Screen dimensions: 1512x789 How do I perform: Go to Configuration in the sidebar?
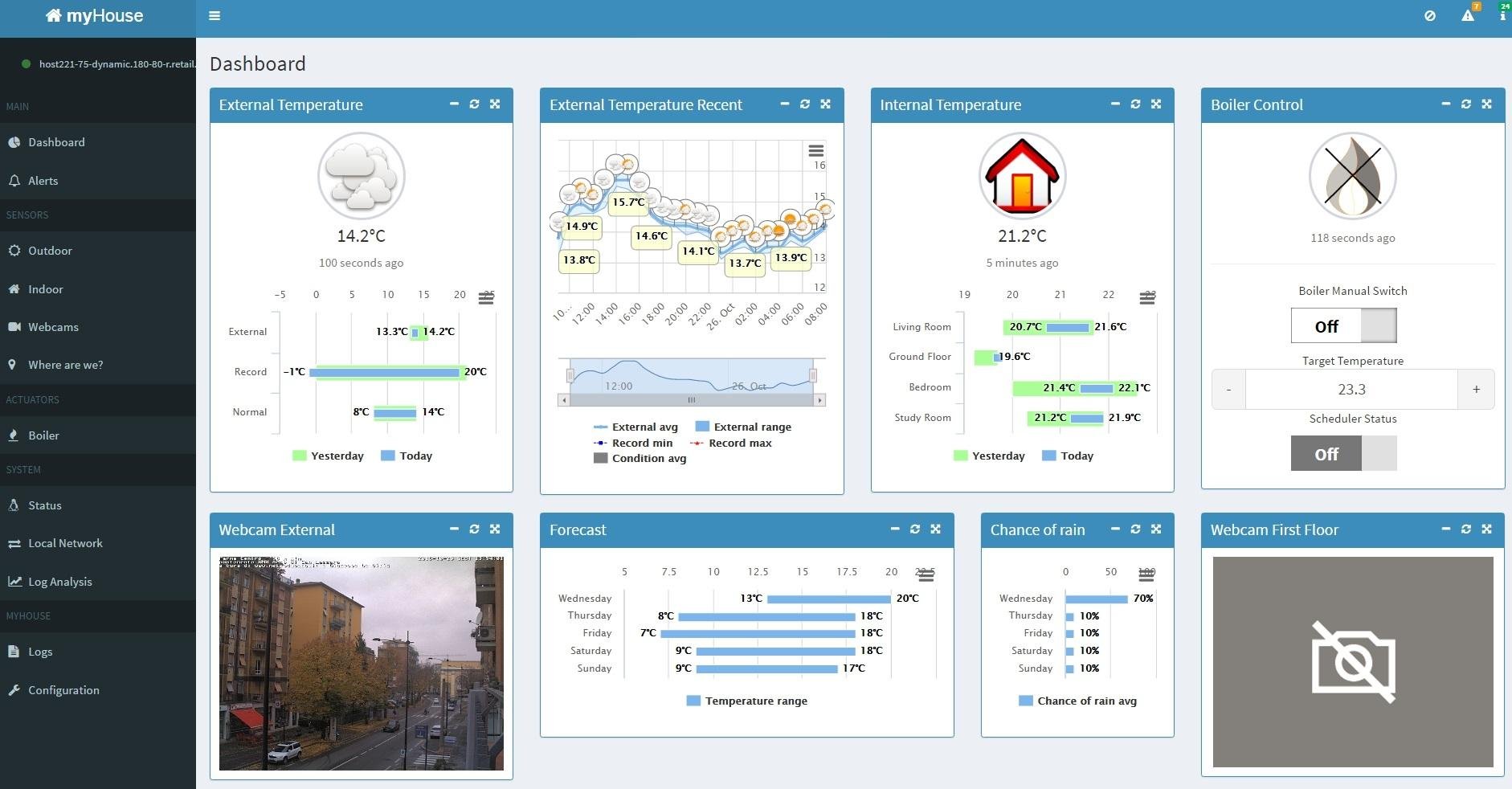(x=63, y=689)
